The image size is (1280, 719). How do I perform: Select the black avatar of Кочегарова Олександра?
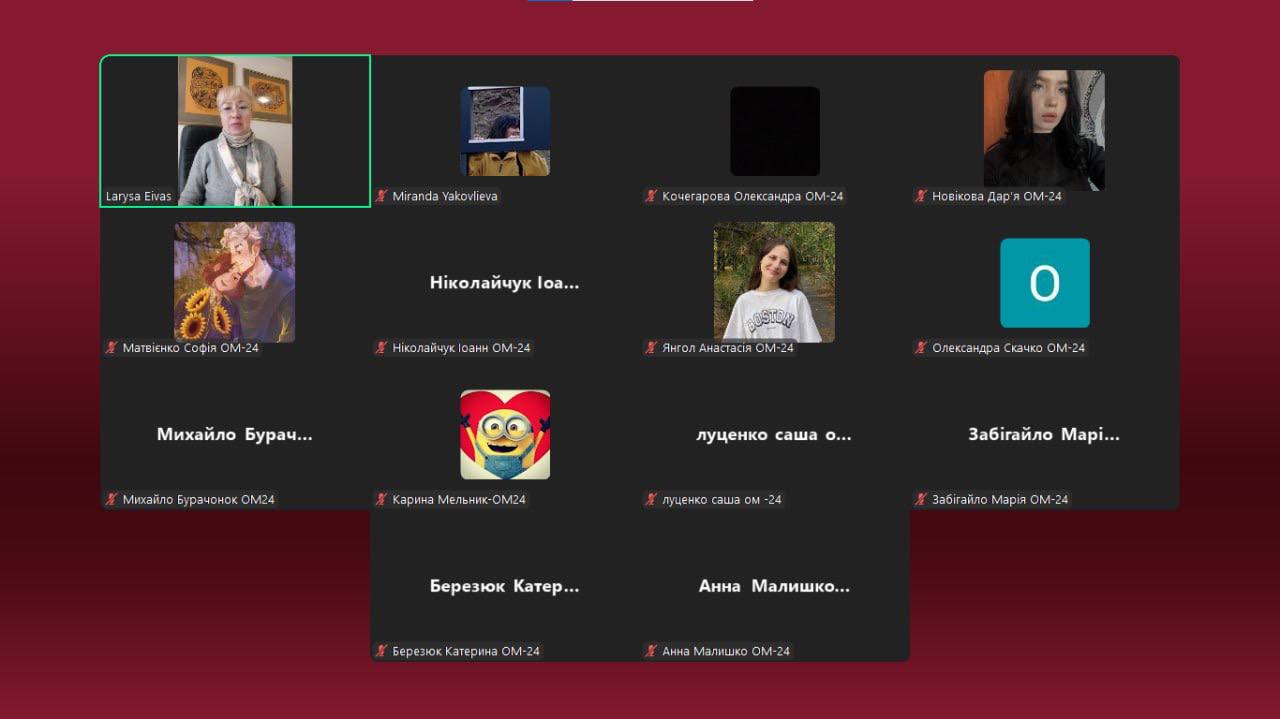pos(775,131)
